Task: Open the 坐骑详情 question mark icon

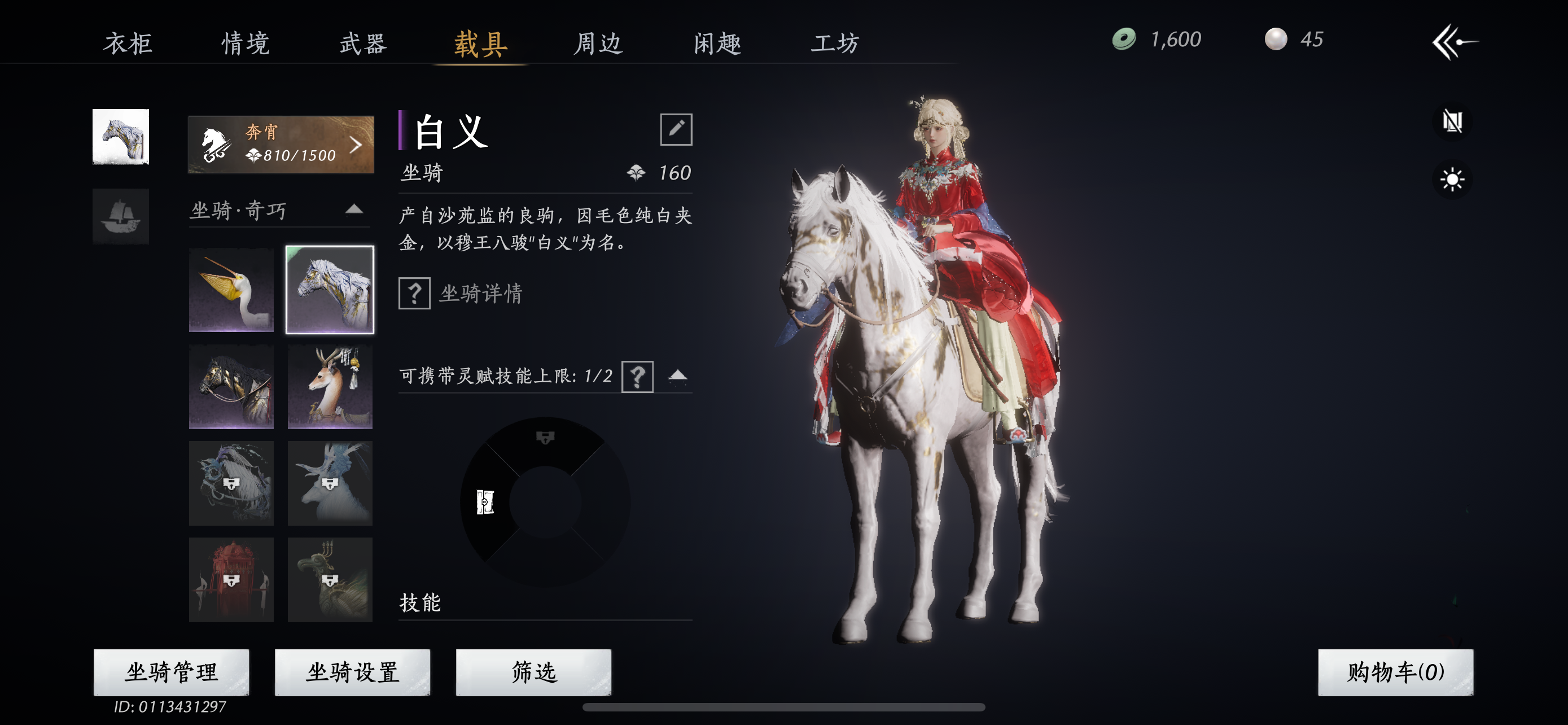Action: coord(414,294)
